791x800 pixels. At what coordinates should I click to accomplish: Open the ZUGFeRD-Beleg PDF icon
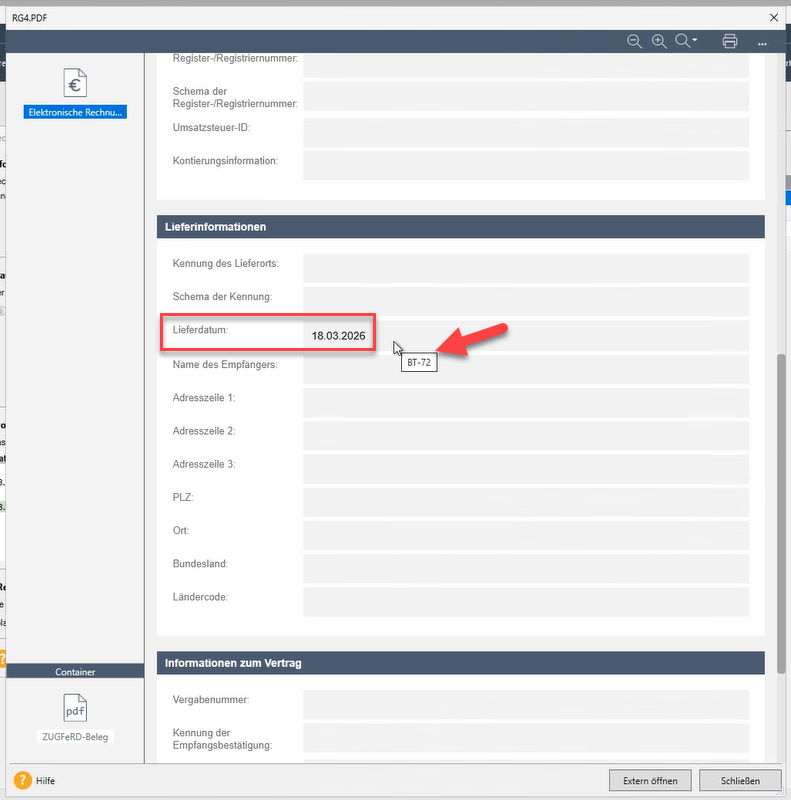(x=75, y=711)
